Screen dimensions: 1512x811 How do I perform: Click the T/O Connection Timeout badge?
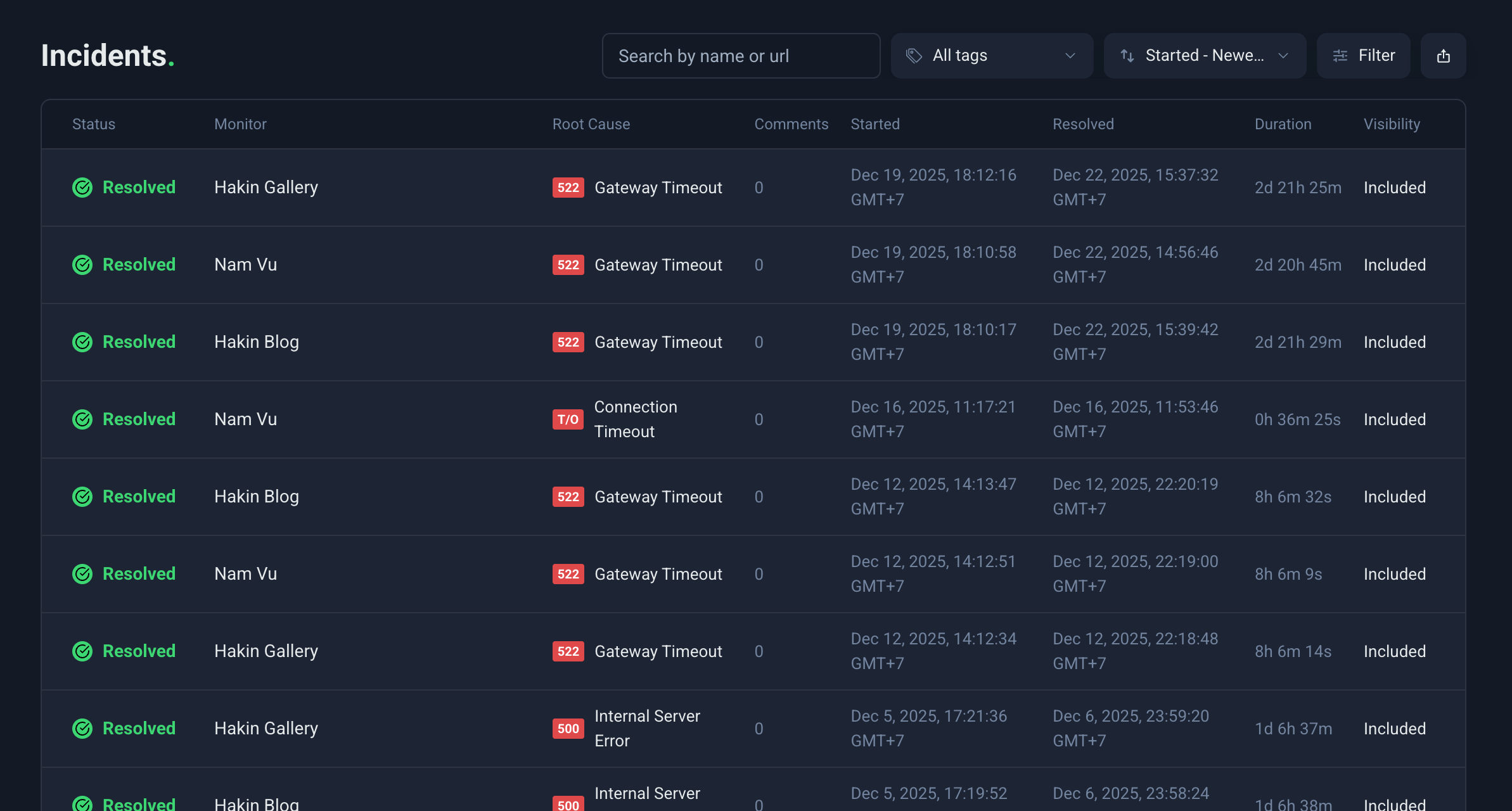click(x=568, y=419)
